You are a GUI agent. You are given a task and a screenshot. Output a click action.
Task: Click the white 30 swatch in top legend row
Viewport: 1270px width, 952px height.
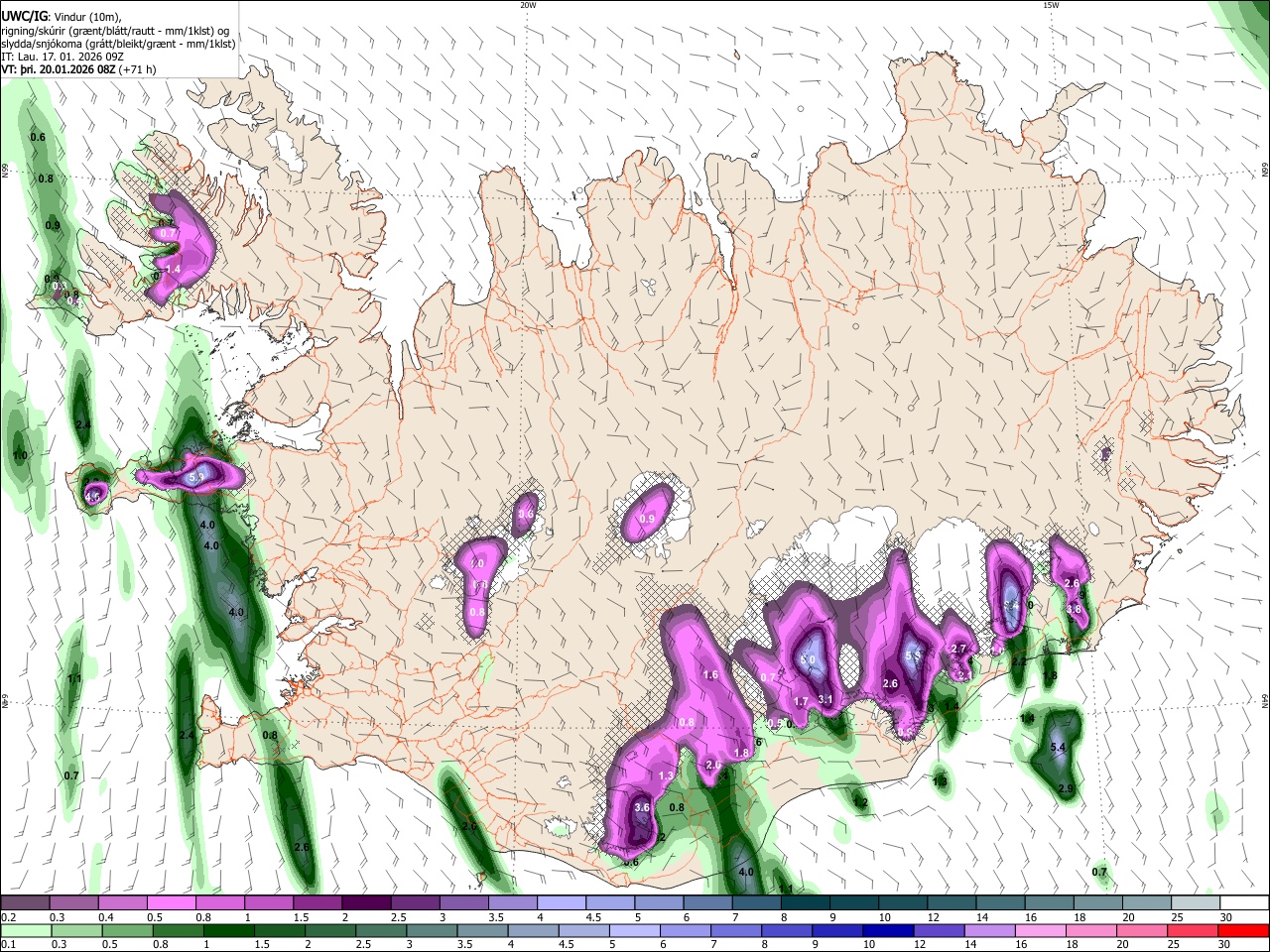pos(1244,903)
